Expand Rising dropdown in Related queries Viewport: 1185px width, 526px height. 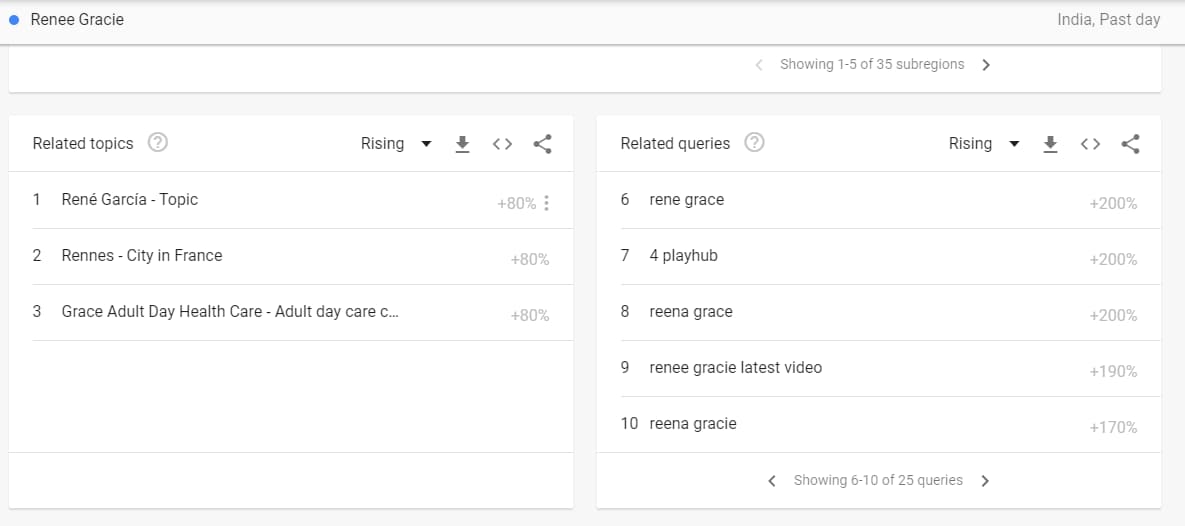coord(984,144)
